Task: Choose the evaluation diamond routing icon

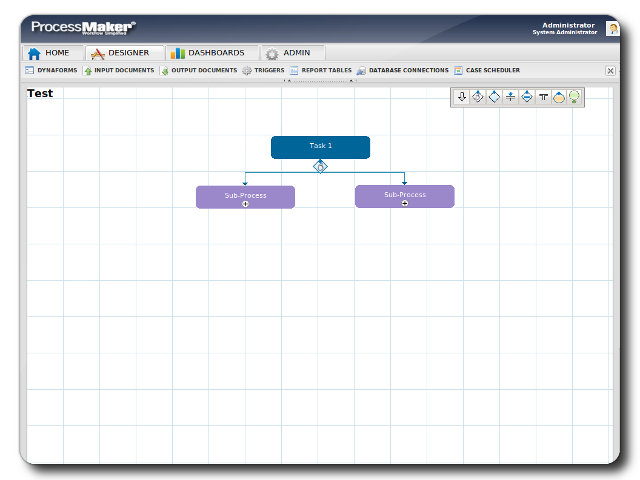Action: (494, 97)
